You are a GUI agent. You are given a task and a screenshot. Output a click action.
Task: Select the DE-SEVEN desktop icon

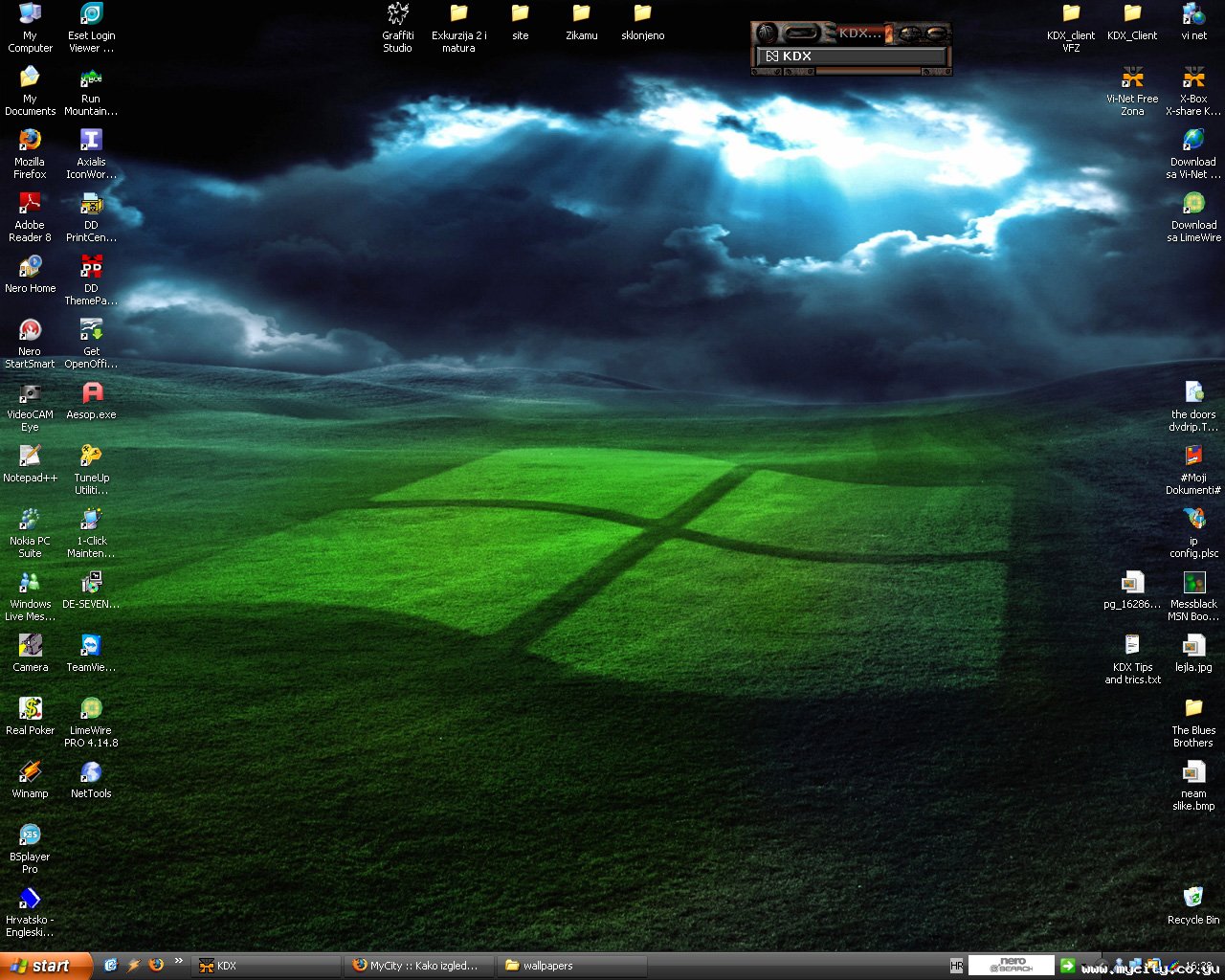coord(91,590)
